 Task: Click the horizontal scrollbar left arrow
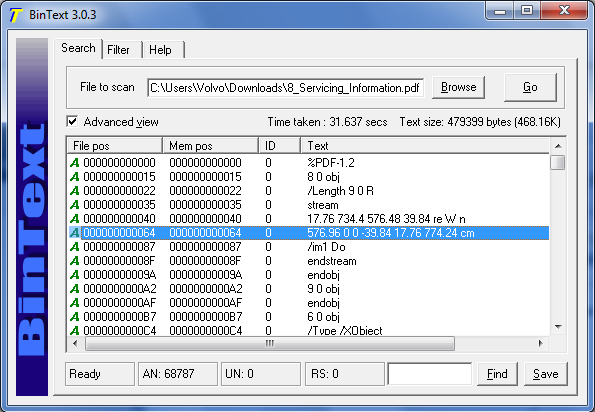click(75, 344)
